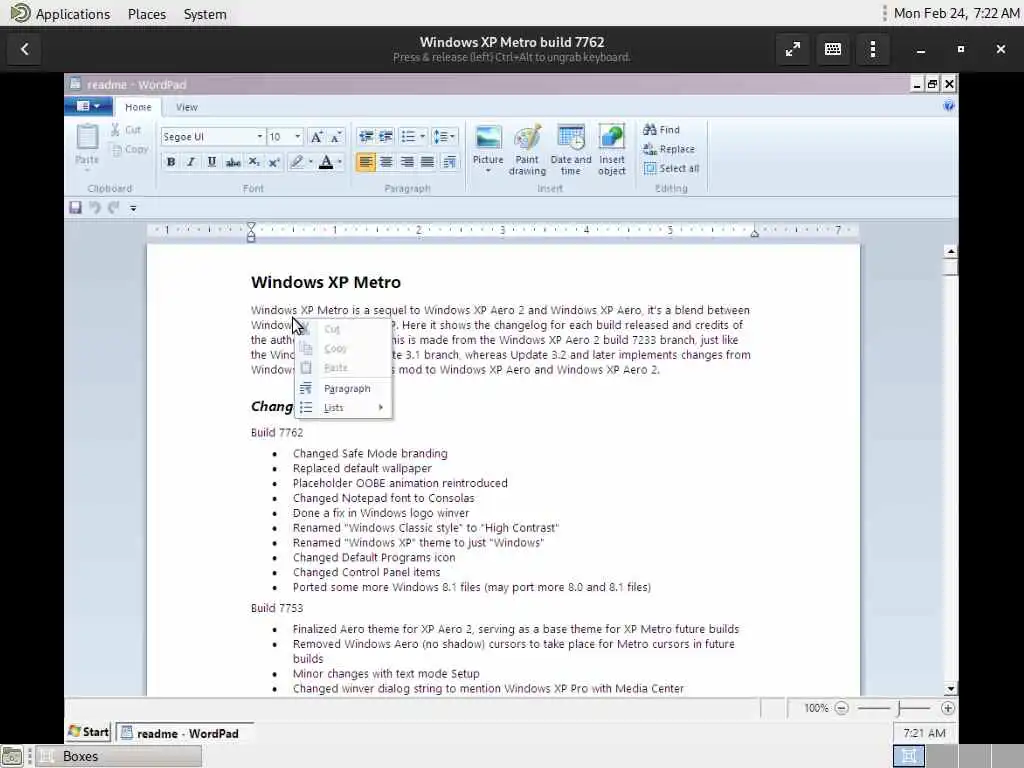Toggle Subscript formatting button
The image size is (1024, 768).
[253, 162]
